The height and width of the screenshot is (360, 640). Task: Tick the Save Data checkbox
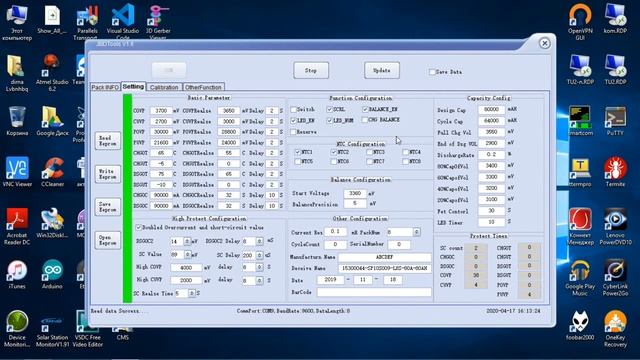pos(432,72)
